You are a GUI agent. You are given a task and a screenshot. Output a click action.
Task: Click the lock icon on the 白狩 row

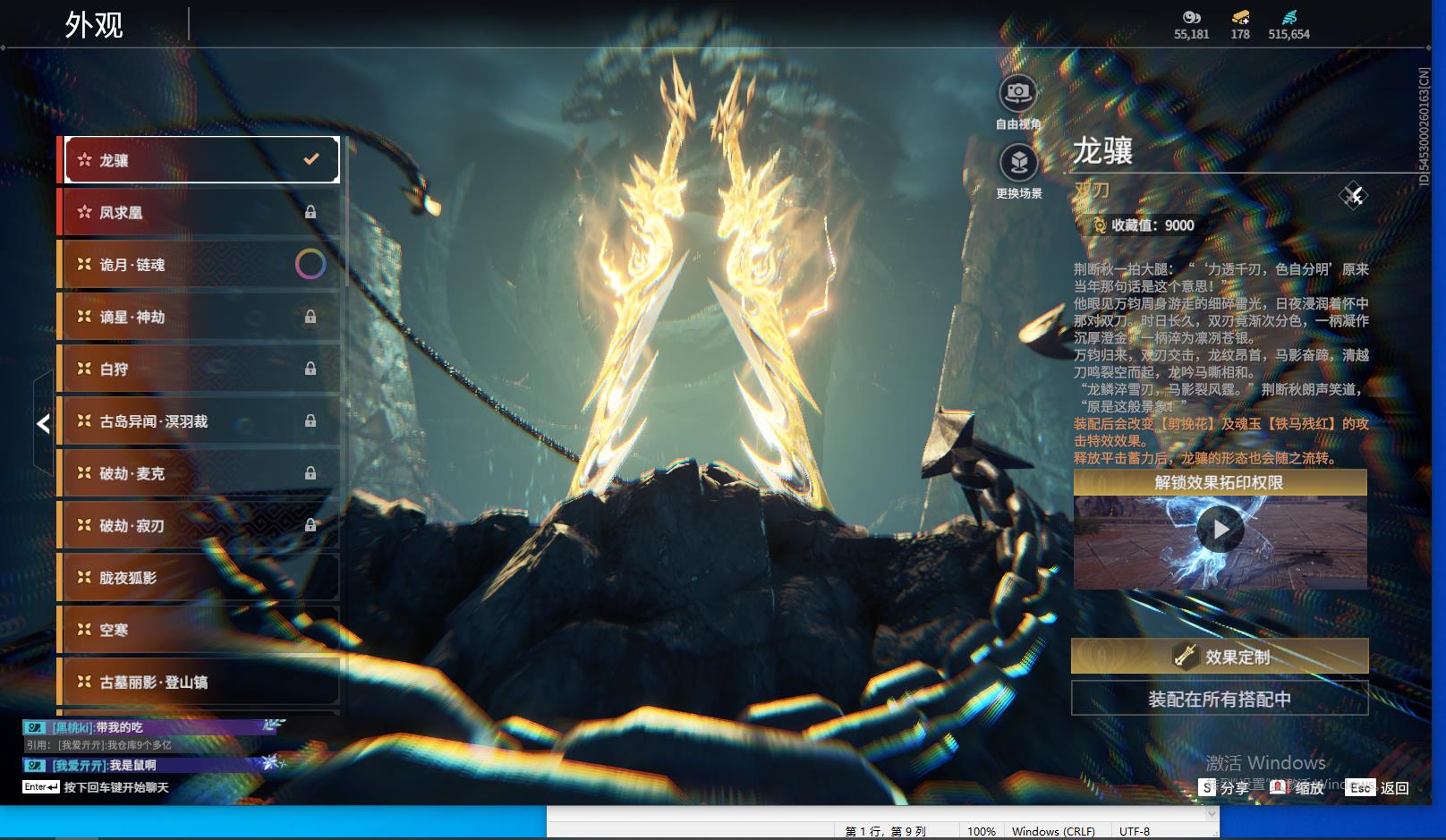pos(310,369)
